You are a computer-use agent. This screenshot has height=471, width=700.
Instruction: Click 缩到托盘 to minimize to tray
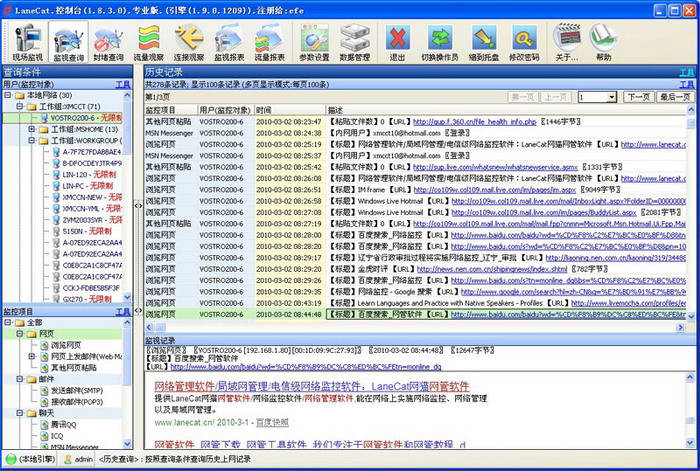(484, 43)
